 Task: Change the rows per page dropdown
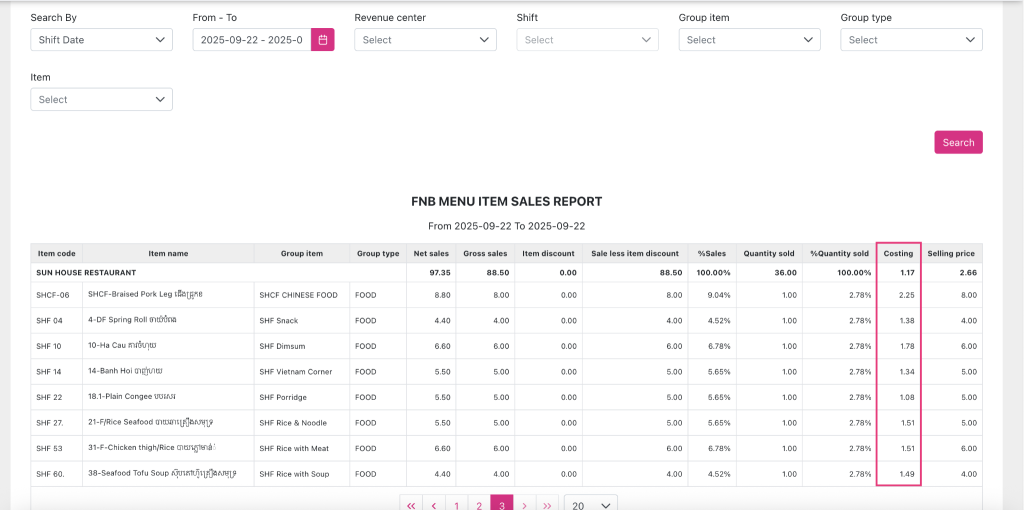tap(590, 505)
